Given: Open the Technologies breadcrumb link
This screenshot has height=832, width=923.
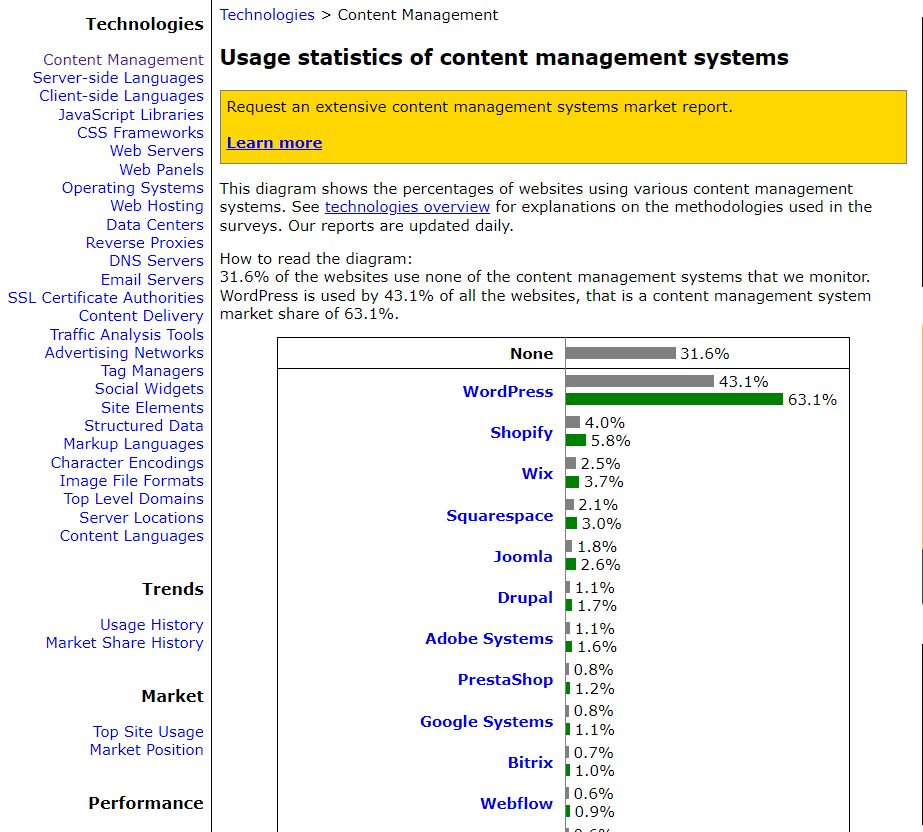Looking at the screenshot, I should (267, 15).
